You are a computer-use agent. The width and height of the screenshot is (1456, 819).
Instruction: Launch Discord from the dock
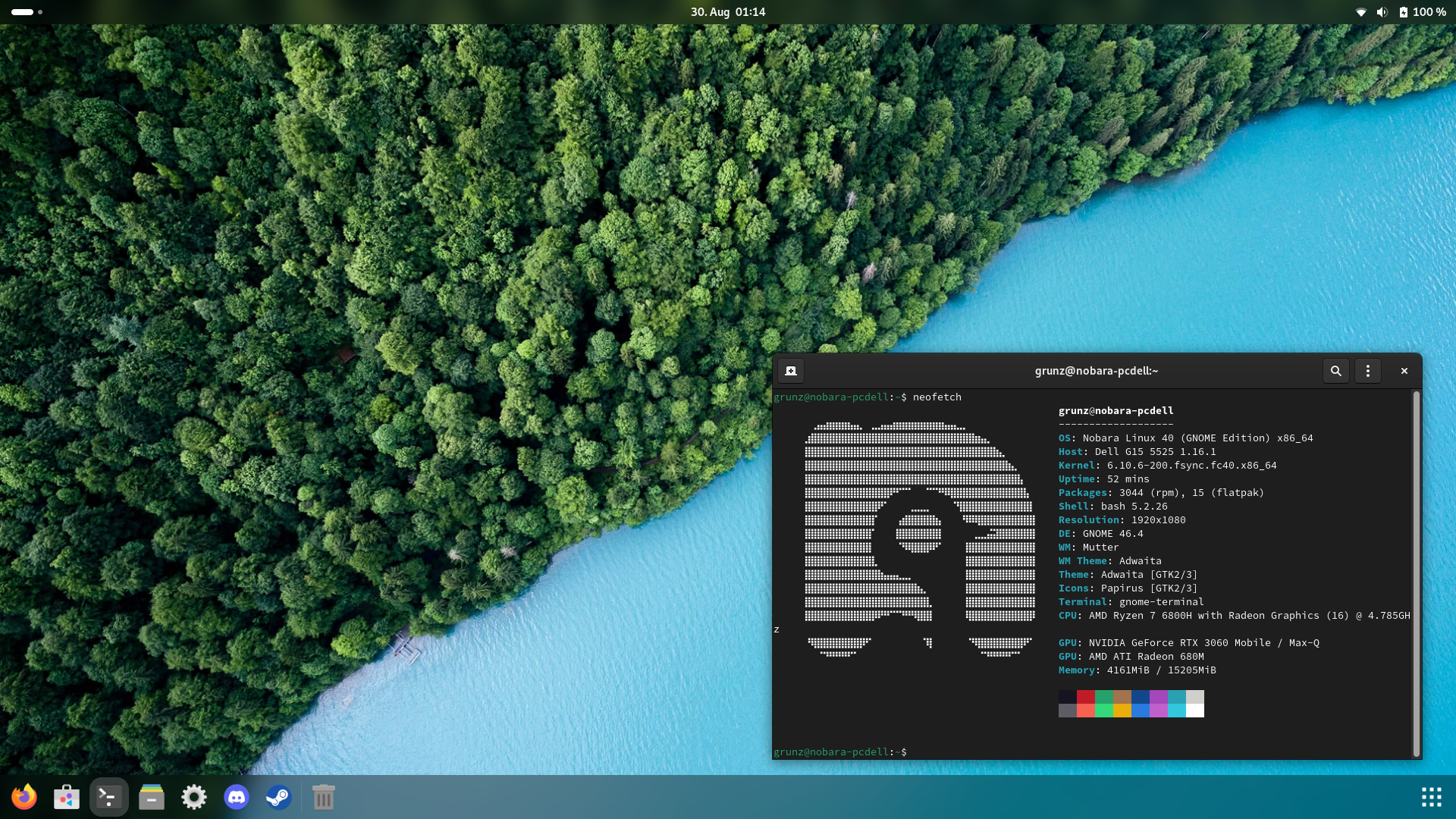[237, 797]
